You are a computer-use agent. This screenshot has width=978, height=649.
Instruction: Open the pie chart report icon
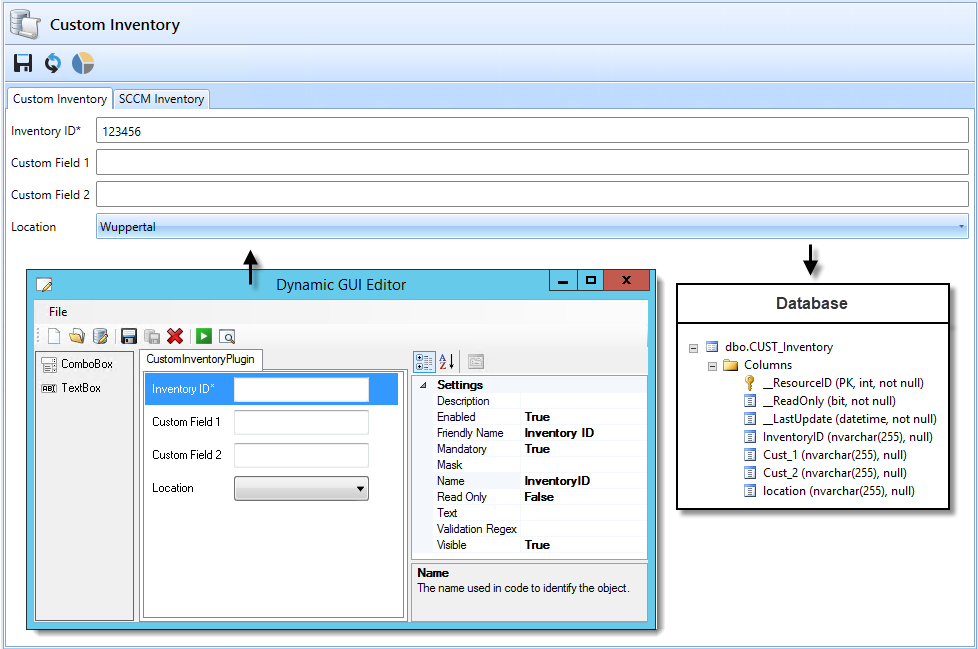[x=83, y=64]
